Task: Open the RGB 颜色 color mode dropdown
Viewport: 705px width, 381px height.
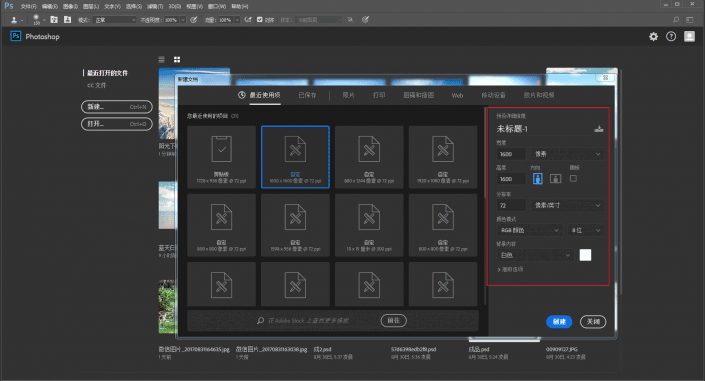Action: pos(529,230)
